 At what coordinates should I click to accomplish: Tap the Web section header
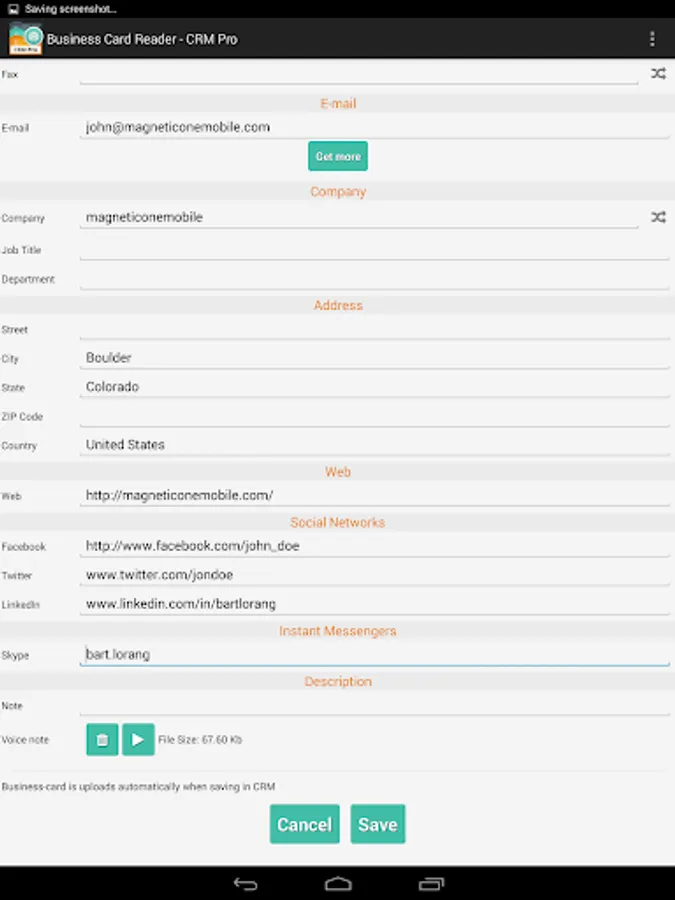[x=338, y=472]
